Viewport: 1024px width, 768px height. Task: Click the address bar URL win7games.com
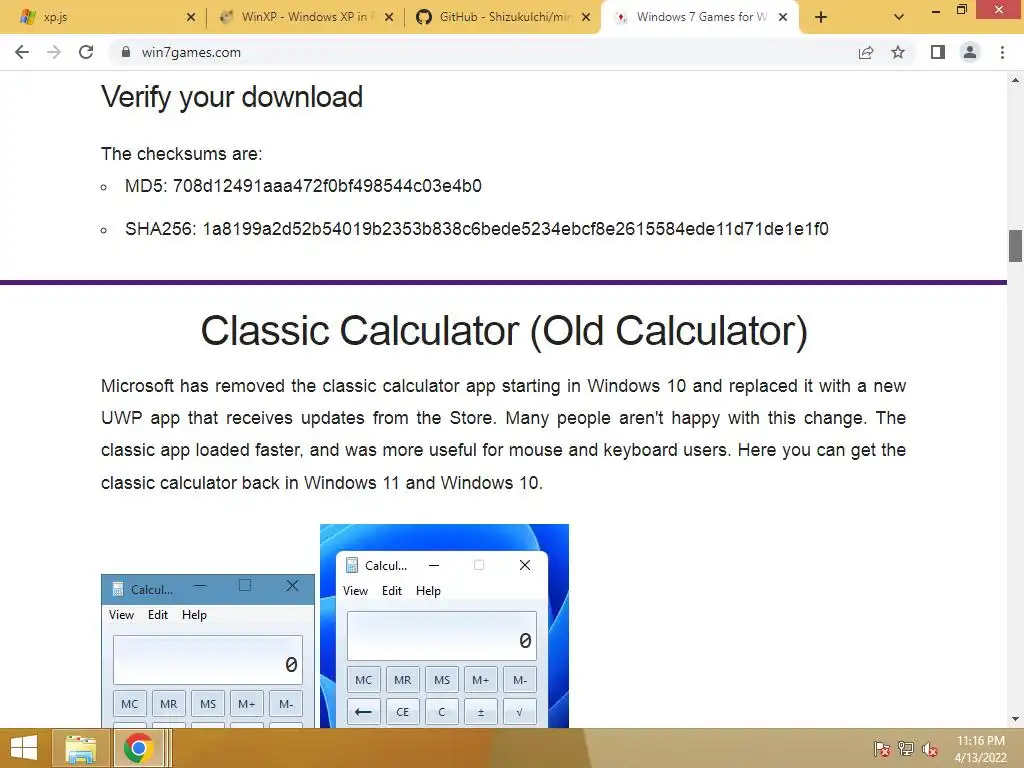(191, 52)
